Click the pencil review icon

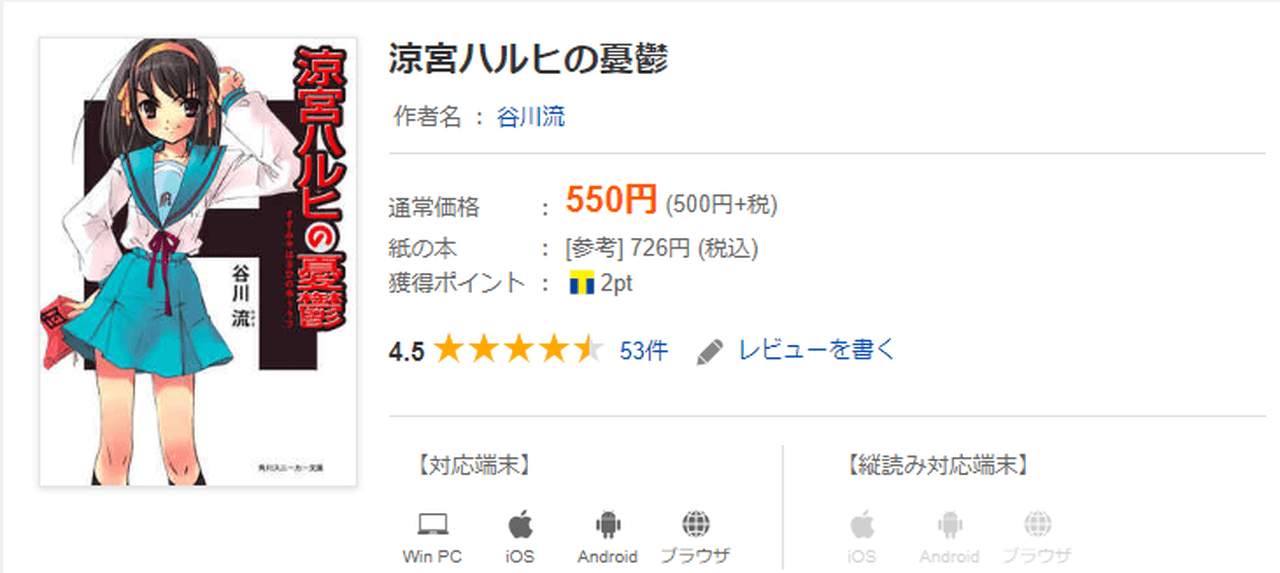710,352
